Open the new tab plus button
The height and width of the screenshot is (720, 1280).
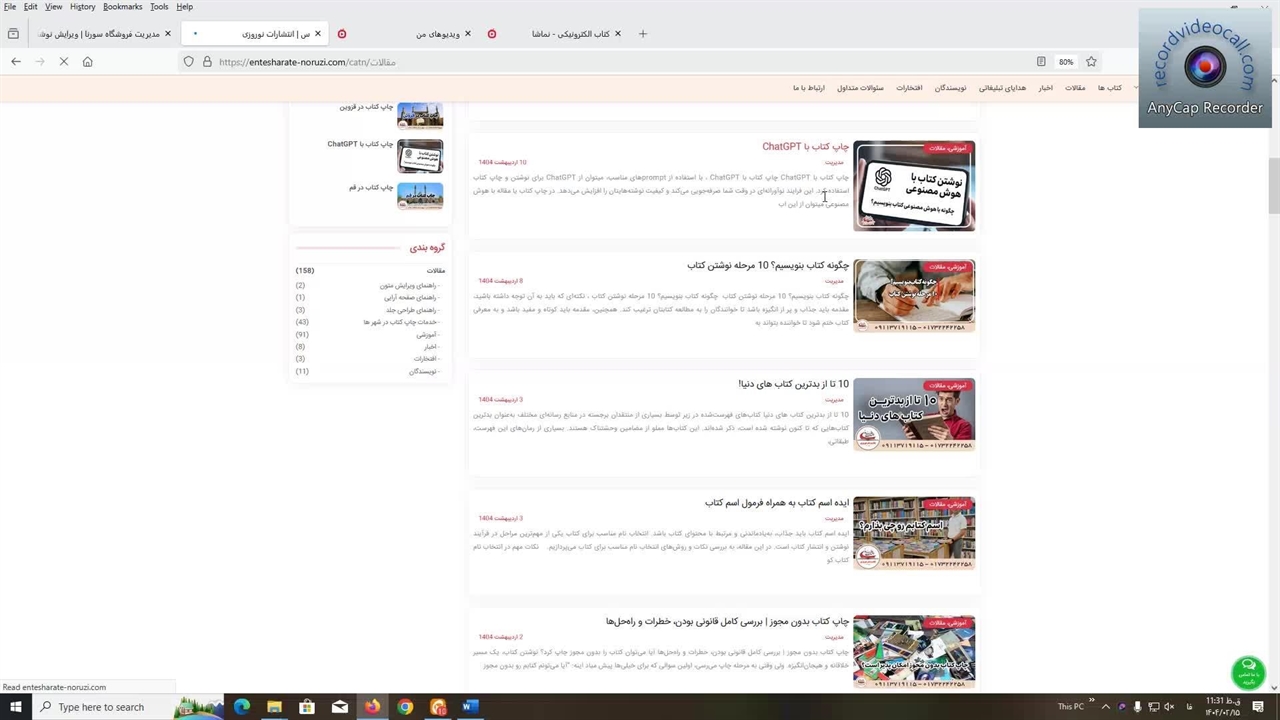642,34
